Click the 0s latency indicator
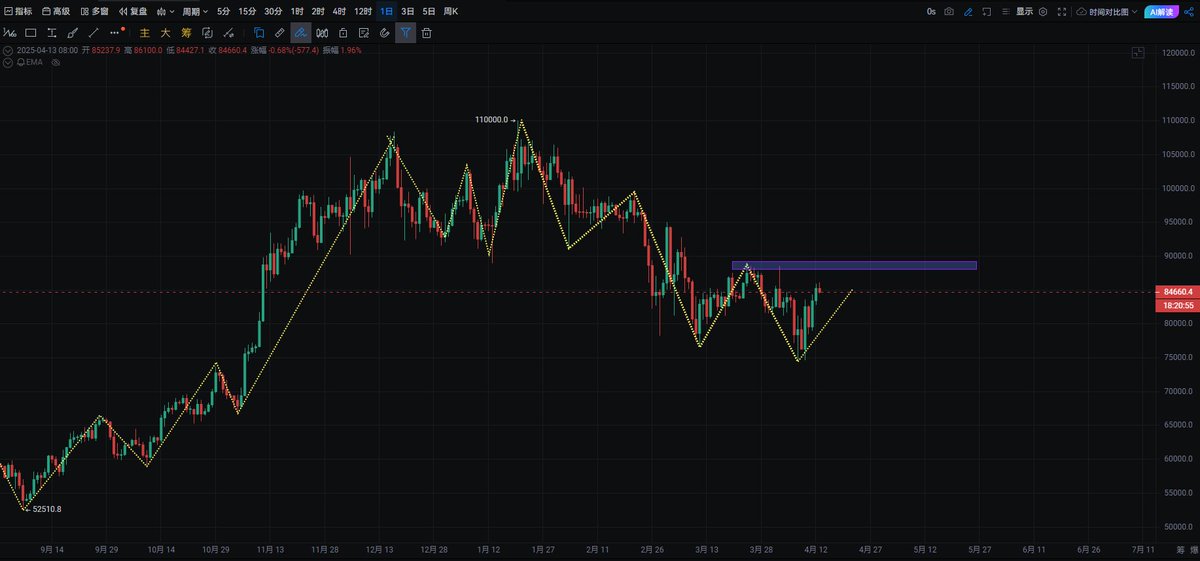The width and height of the screenshot is (1200, 561). [931, 11]
